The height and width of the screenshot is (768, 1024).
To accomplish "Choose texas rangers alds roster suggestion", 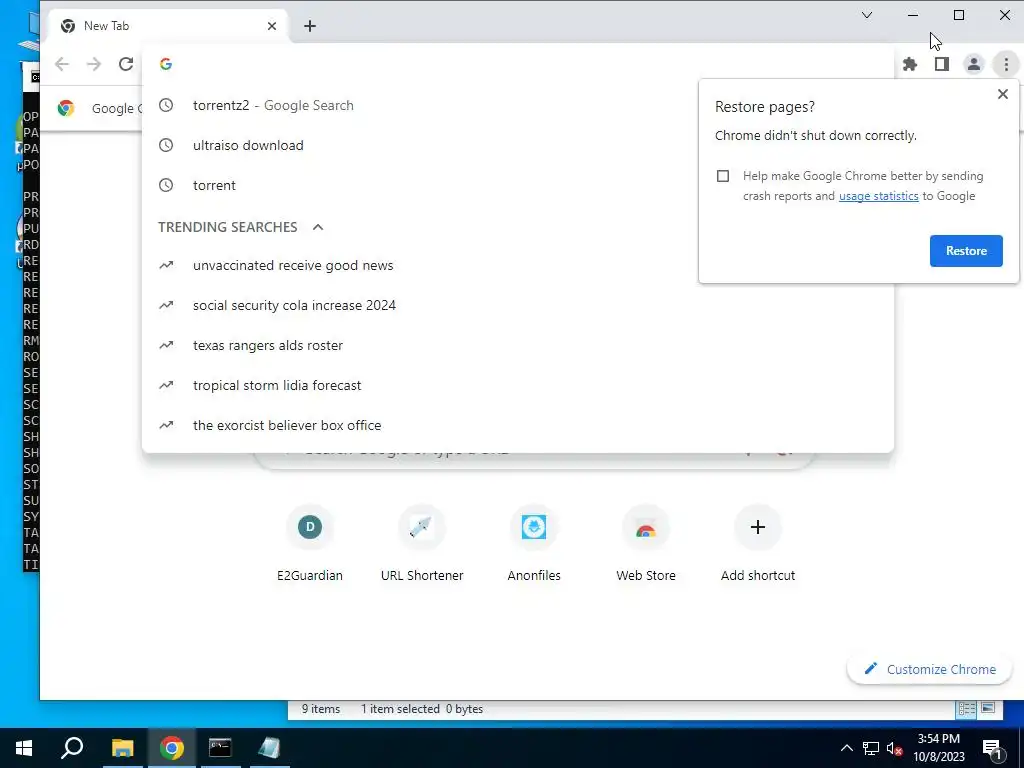I will pyautogui.click(x=517, y=345).
